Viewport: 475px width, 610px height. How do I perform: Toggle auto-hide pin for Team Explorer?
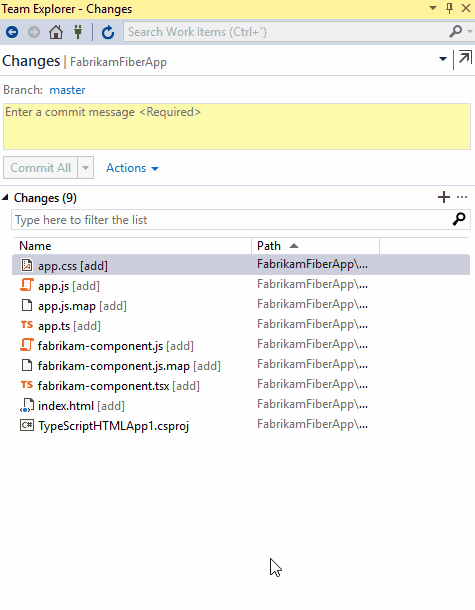[449, 8]
